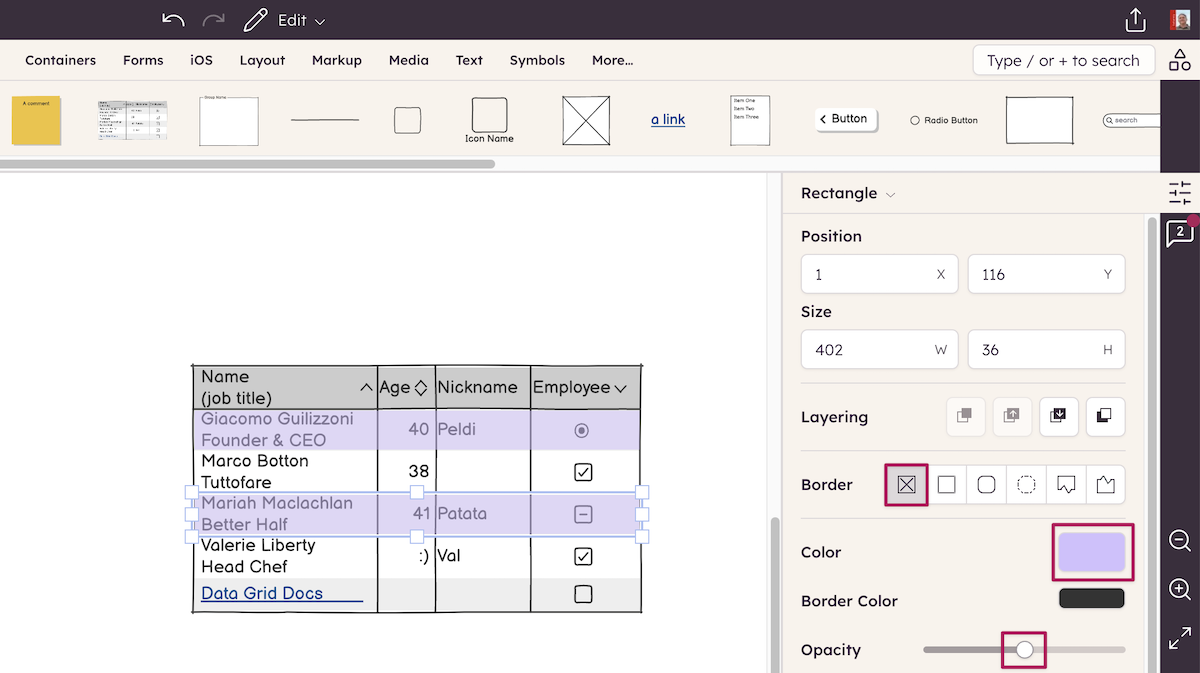Screen dimensions: 1200x673
Task: Open the Comments panel showing 2 comments
Action: 1180,232
